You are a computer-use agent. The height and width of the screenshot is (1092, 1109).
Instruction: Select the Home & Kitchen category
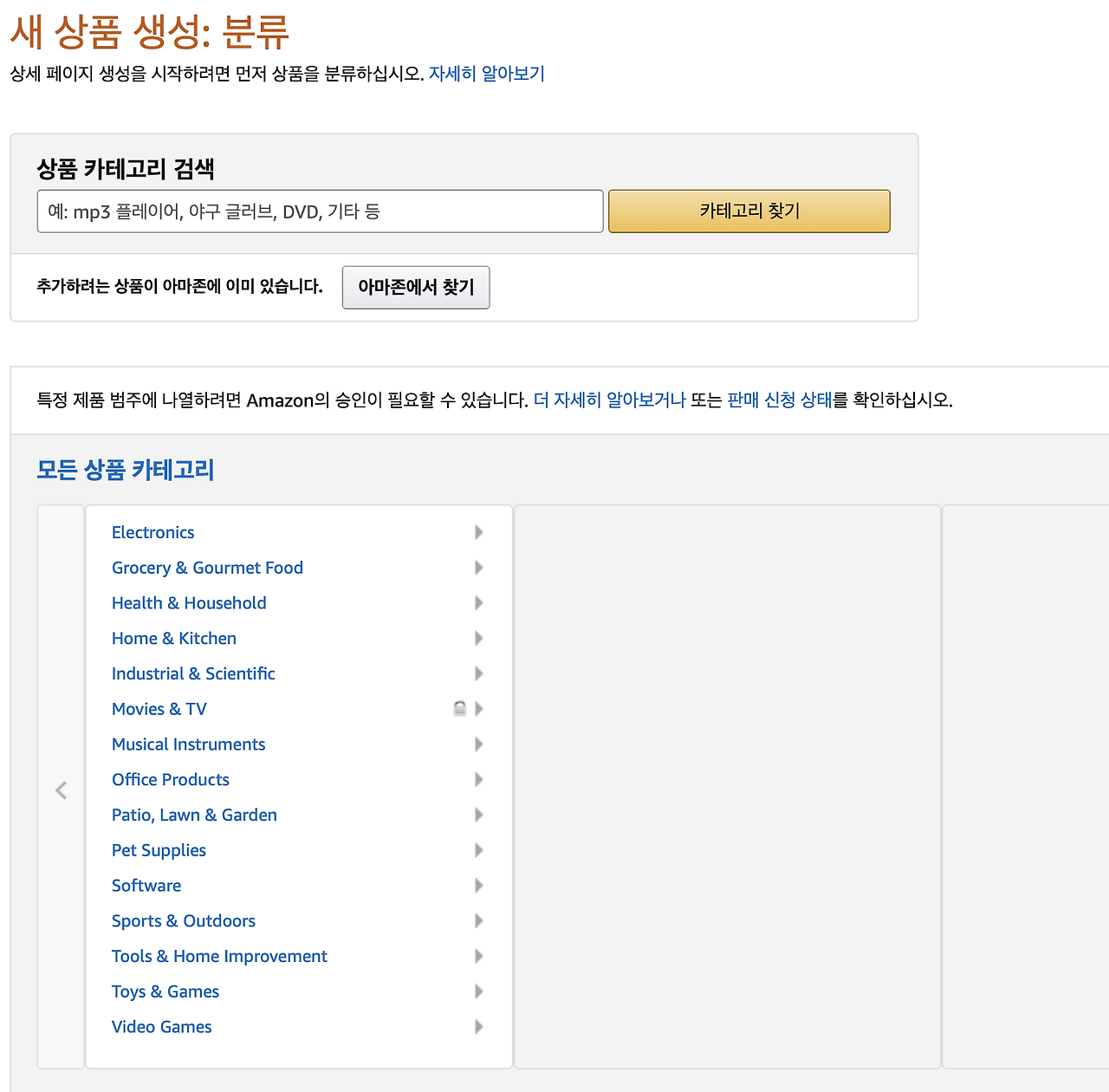(174, 639)
